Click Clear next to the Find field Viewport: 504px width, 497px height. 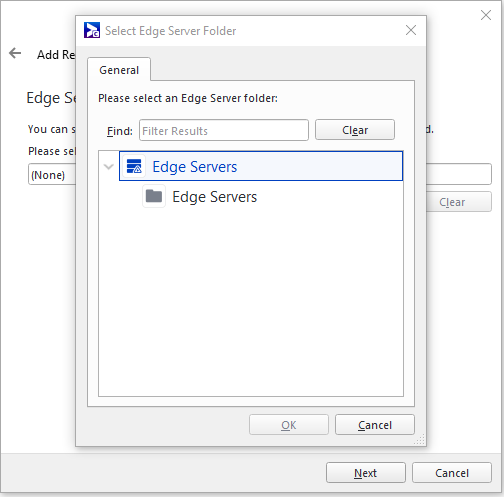[x=355, y=130]
